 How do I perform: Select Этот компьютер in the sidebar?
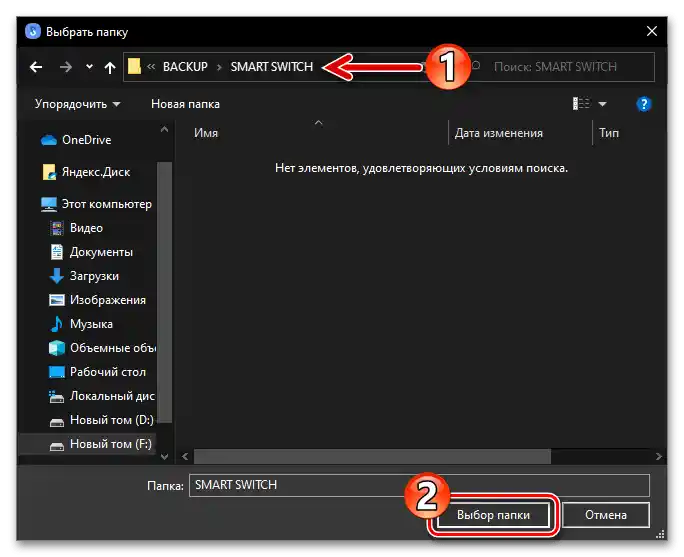click(106, 204)
